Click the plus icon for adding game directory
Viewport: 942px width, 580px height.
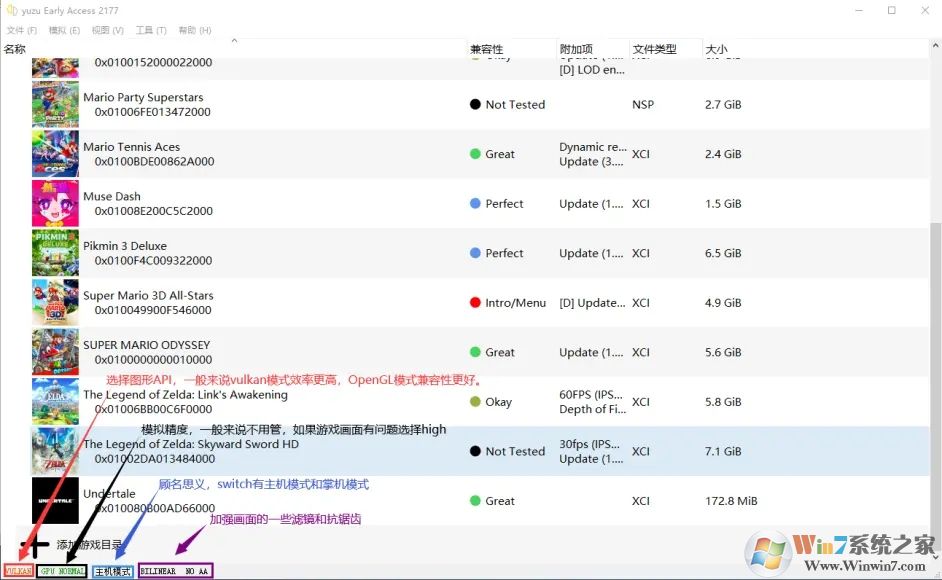click(37, 546)
